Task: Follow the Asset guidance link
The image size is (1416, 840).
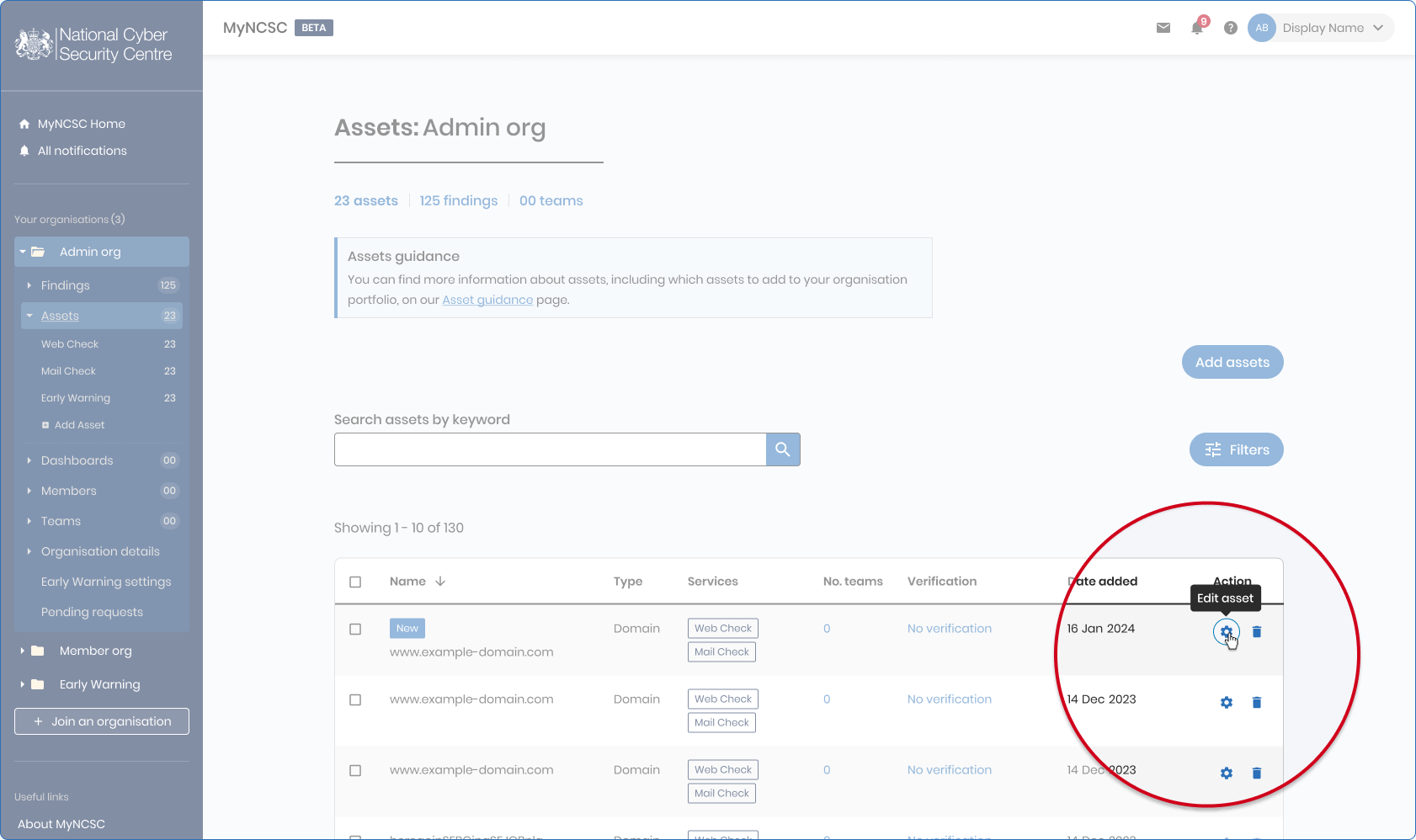Action: (x=487, y=300)
